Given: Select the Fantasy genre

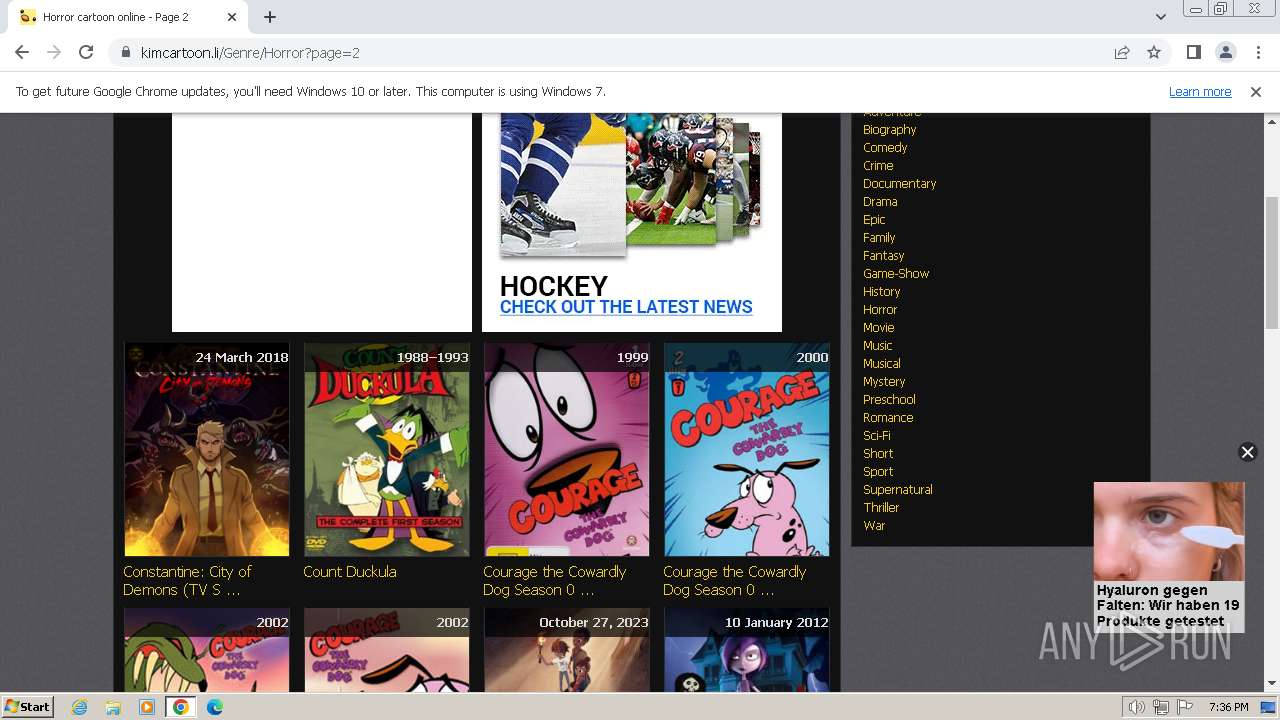Looking at the screenshot, I should [883, 255].
